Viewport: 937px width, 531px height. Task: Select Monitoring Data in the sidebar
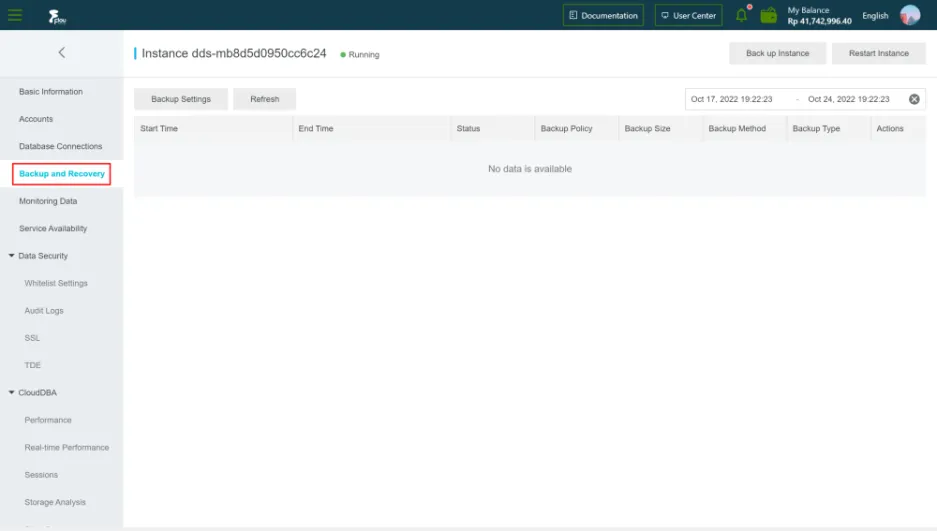(48, 201)
